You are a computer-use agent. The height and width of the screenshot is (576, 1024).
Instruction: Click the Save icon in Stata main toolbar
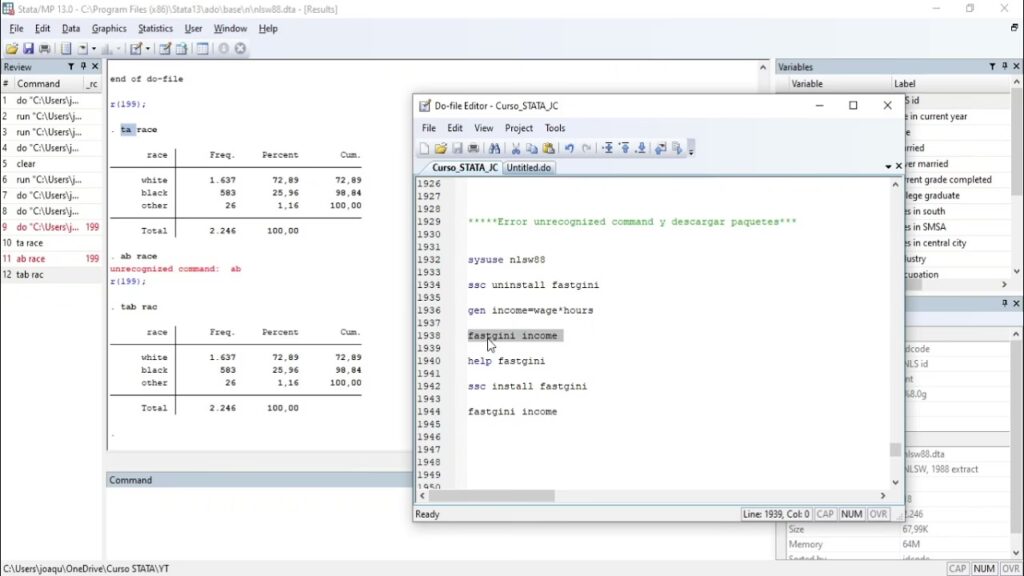tap(28, 48)
